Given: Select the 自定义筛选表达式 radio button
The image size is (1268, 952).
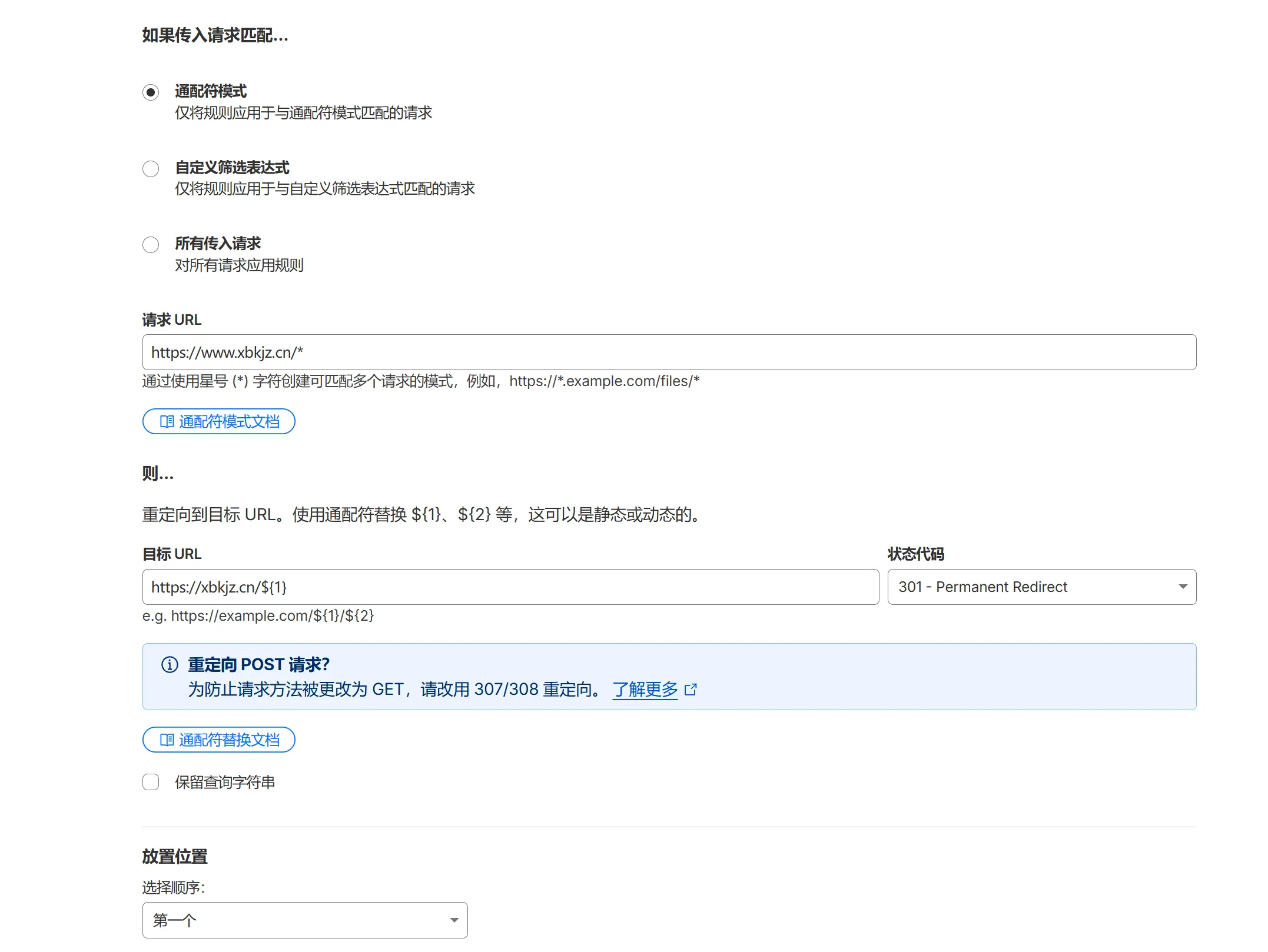Looking at the screenshot, I should (151, 169).
